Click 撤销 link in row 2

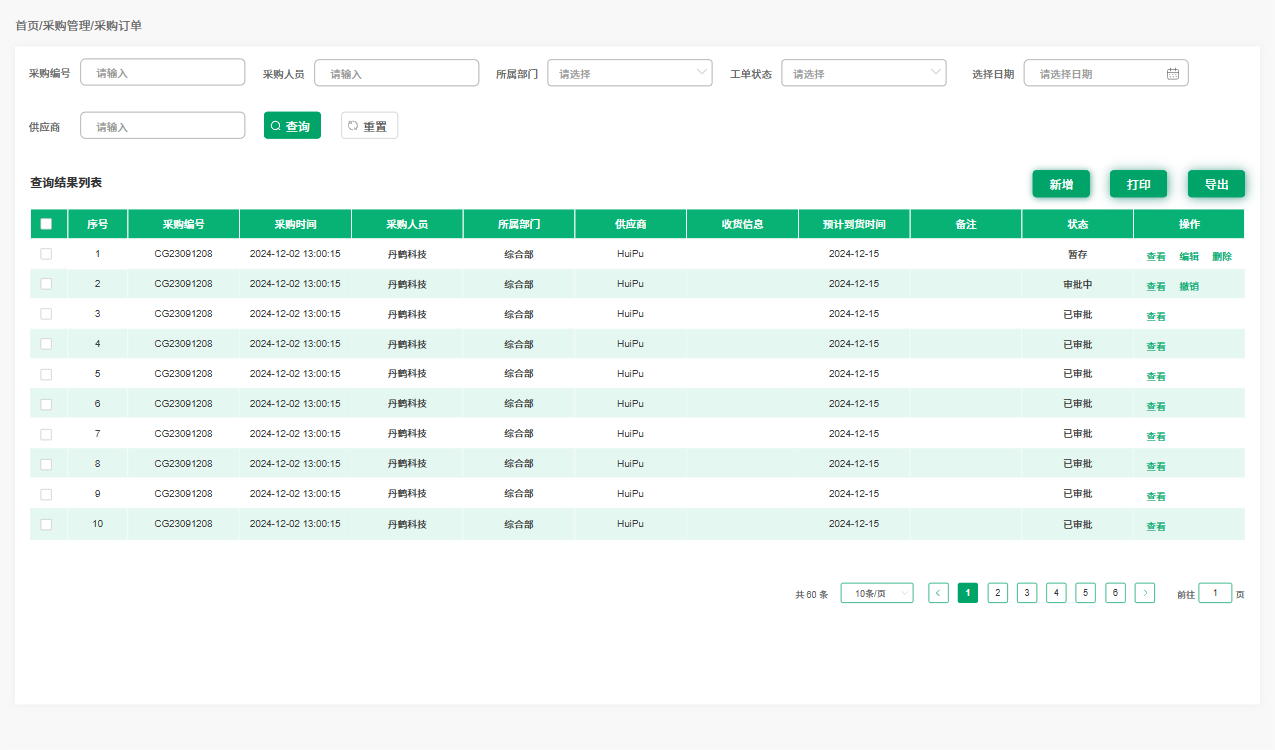click(1189, 286)
